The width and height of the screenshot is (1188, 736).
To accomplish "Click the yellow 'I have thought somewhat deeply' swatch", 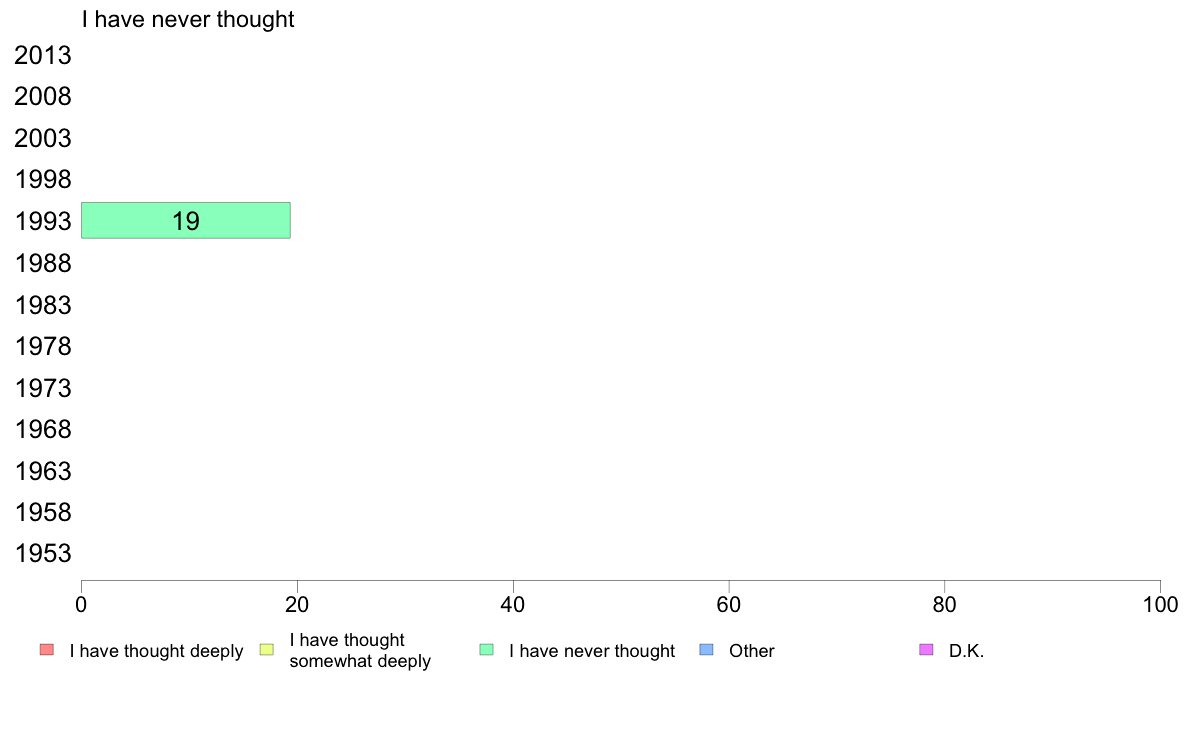I will [266, 650].
